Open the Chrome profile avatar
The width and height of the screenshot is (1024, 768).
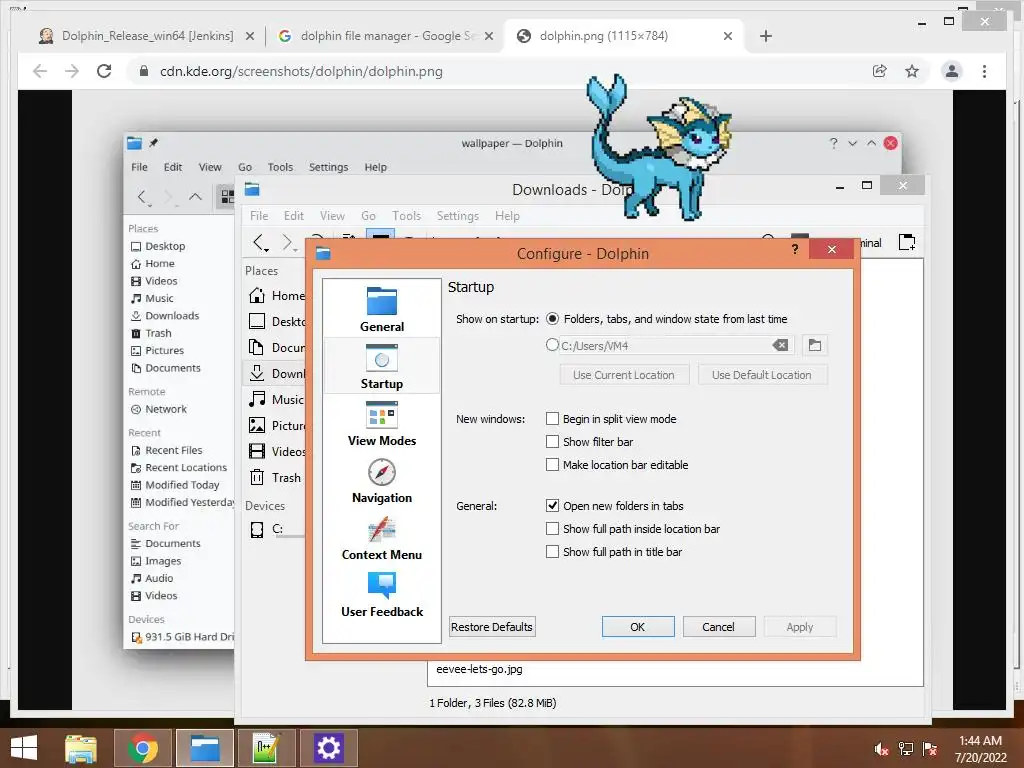tap(952, 71)
